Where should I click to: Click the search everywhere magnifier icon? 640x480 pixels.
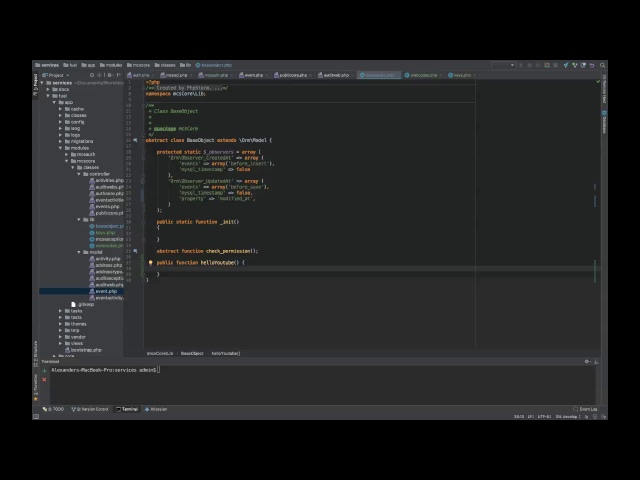point(602,65)
